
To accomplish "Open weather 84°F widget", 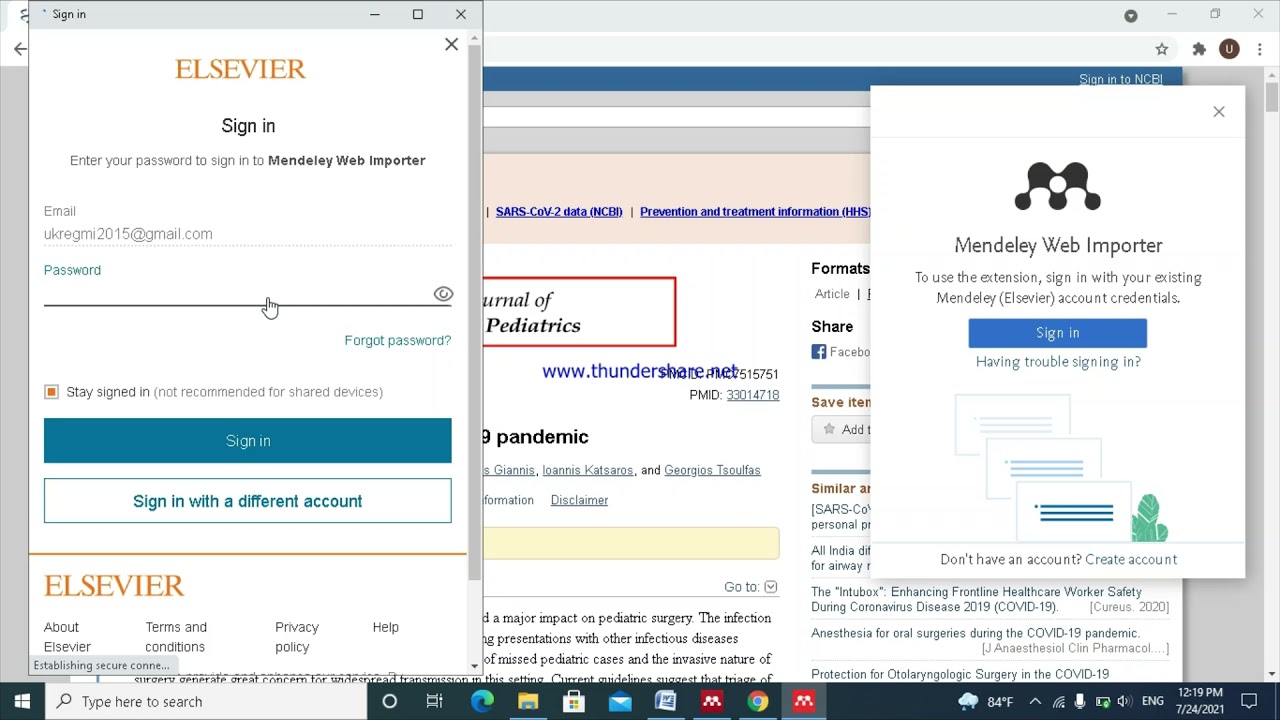I will pos(986,702).
